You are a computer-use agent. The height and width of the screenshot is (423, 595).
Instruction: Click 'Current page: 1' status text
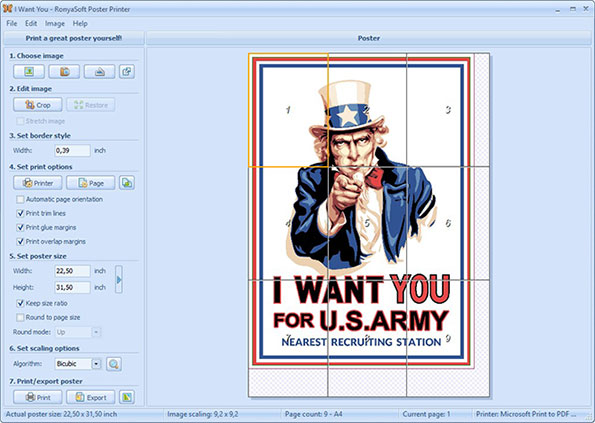pyautogui.click(x=426, y=414)
